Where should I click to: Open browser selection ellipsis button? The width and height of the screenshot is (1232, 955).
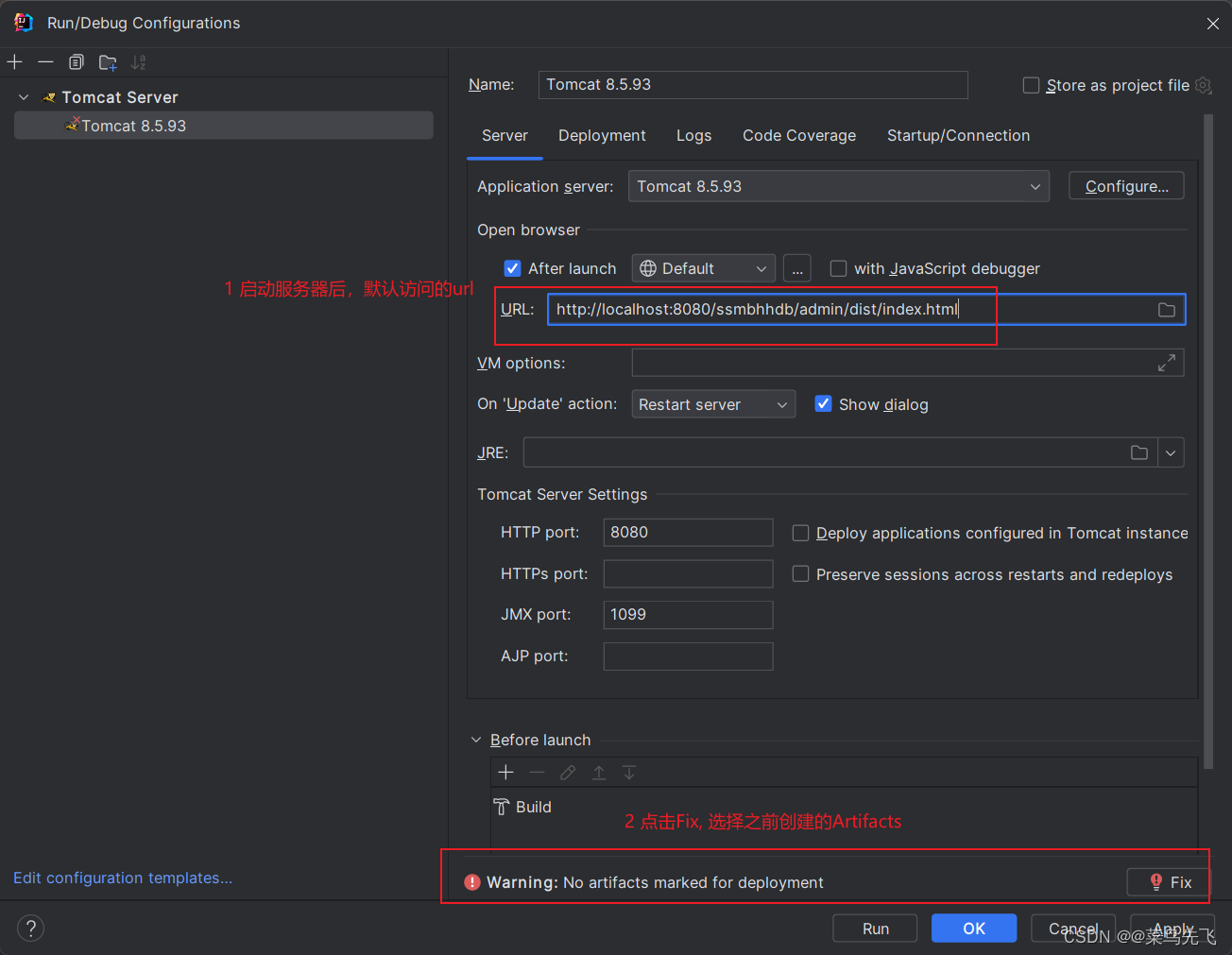pos(797,268)
